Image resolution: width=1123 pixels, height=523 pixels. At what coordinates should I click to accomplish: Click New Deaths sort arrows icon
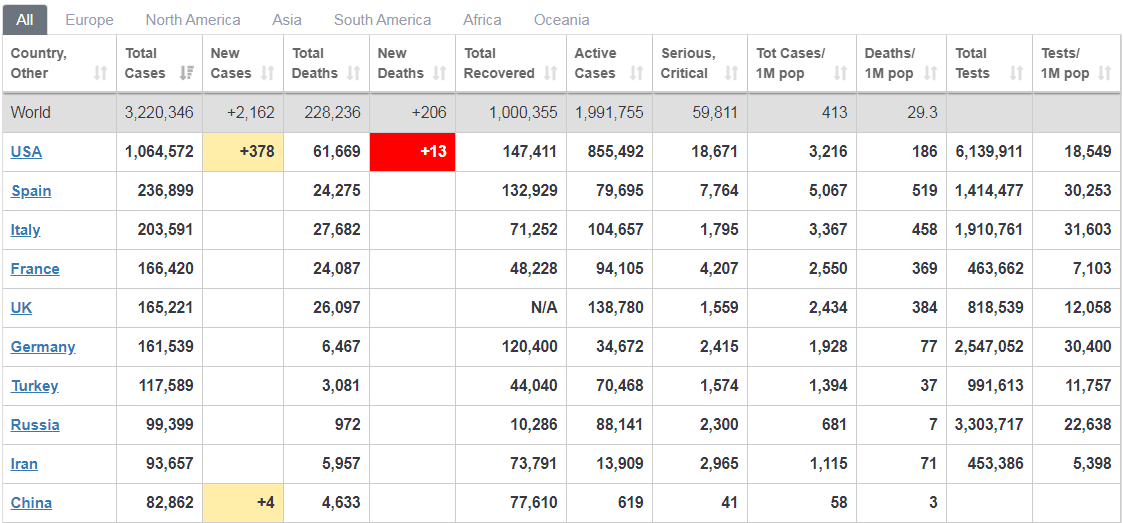coord(440,73)
